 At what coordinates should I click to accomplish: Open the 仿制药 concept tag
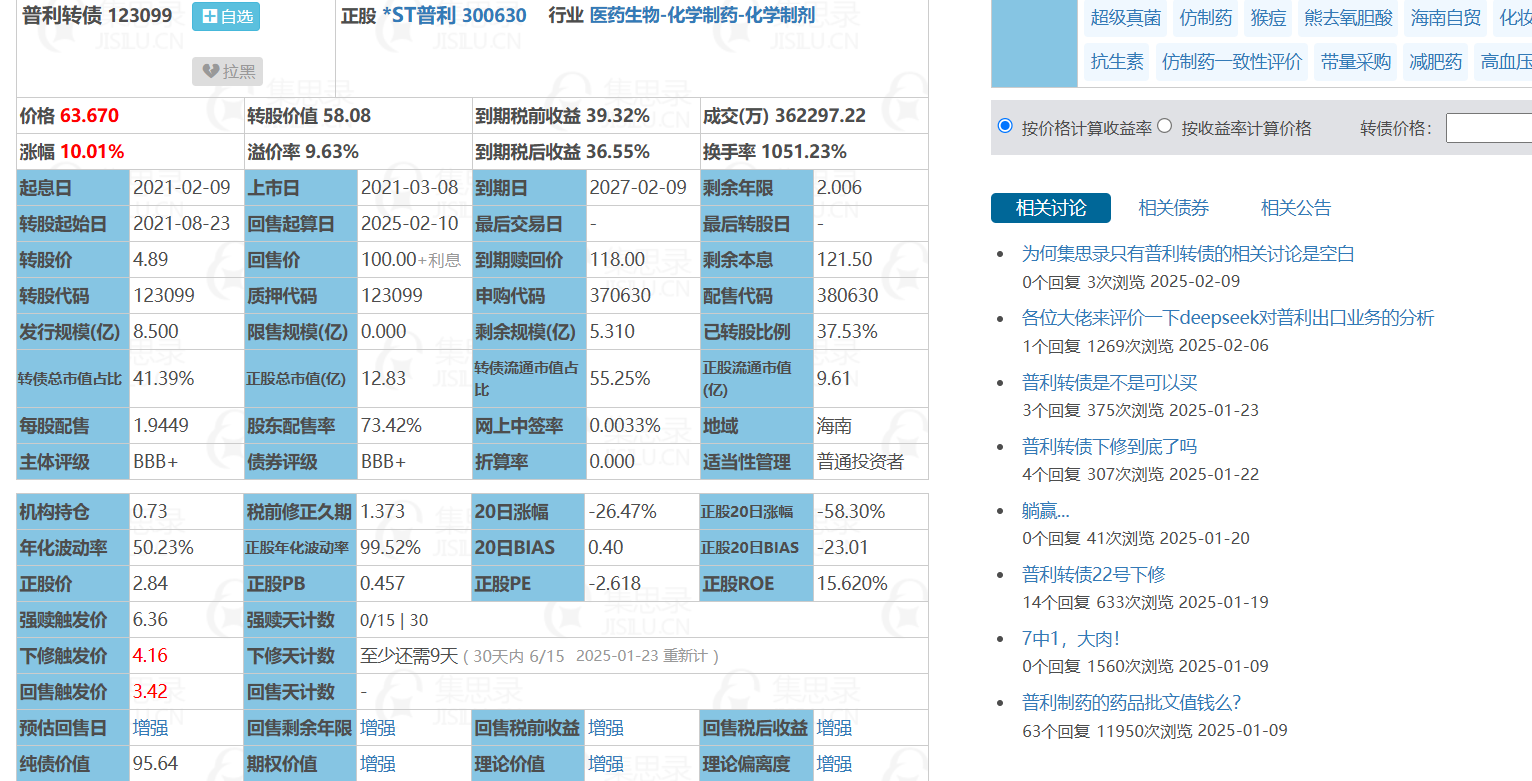pyautogui.click(x=1206, y=18)
